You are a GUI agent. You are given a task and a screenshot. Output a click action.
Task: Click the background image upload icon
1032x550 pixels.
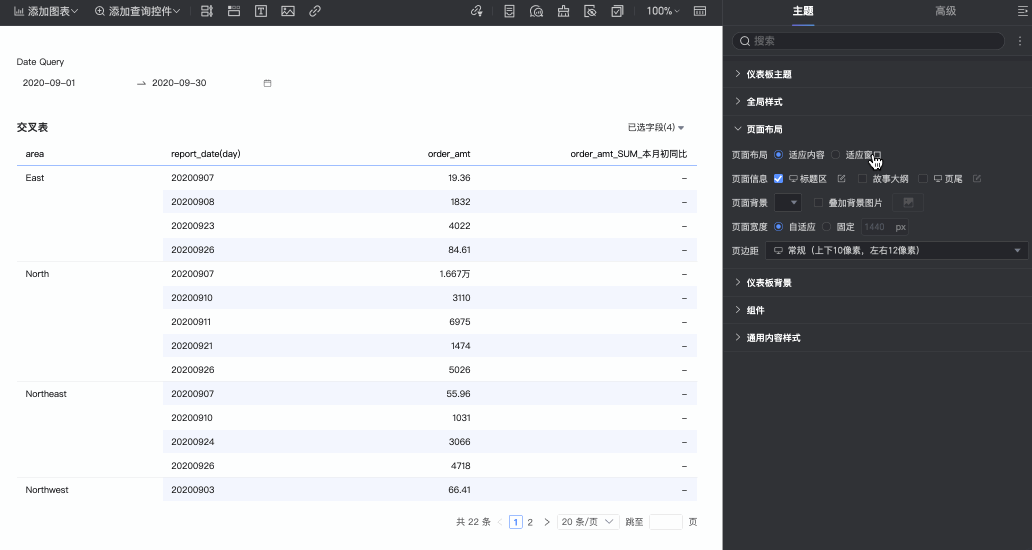tap(908, 203)
